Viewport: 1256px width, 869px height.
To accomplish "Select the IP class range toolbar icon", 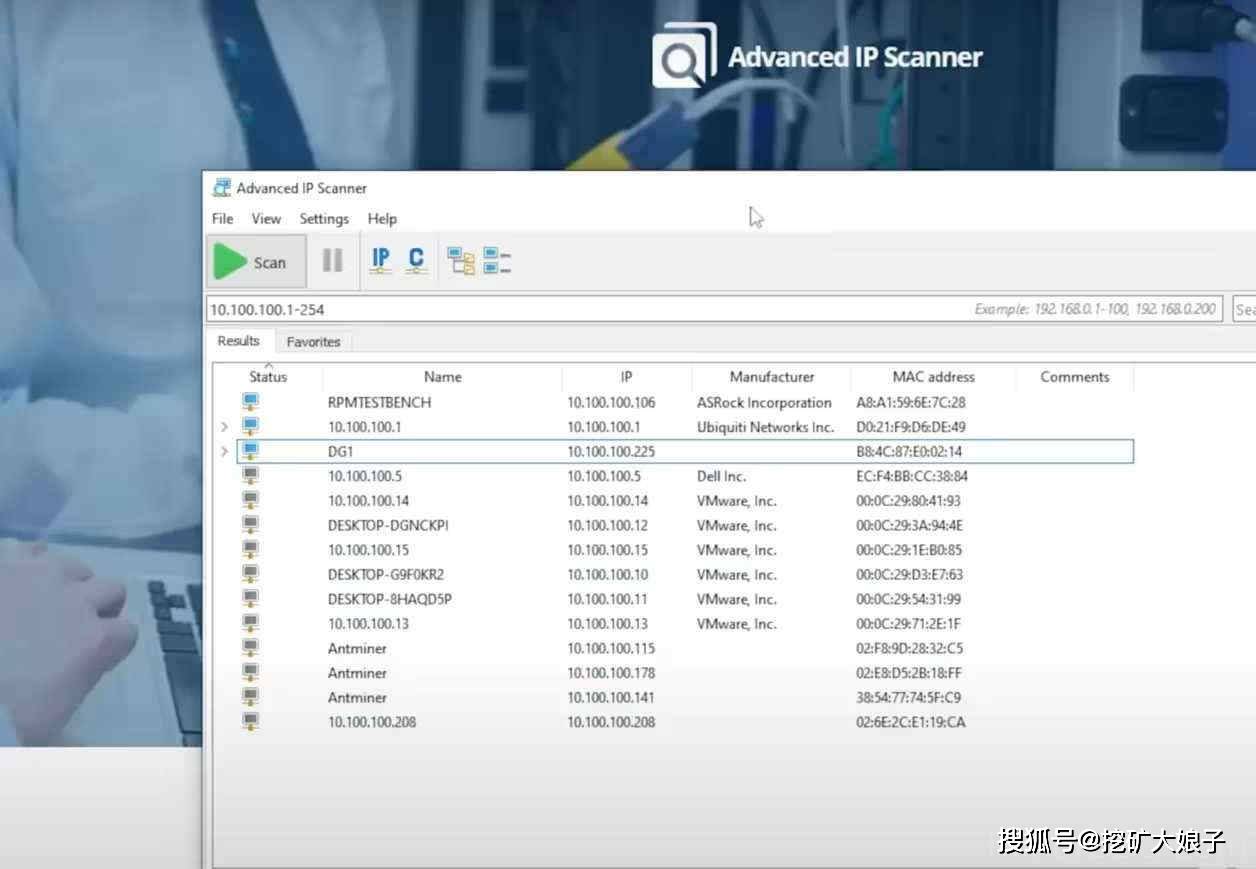I will 380,259.
